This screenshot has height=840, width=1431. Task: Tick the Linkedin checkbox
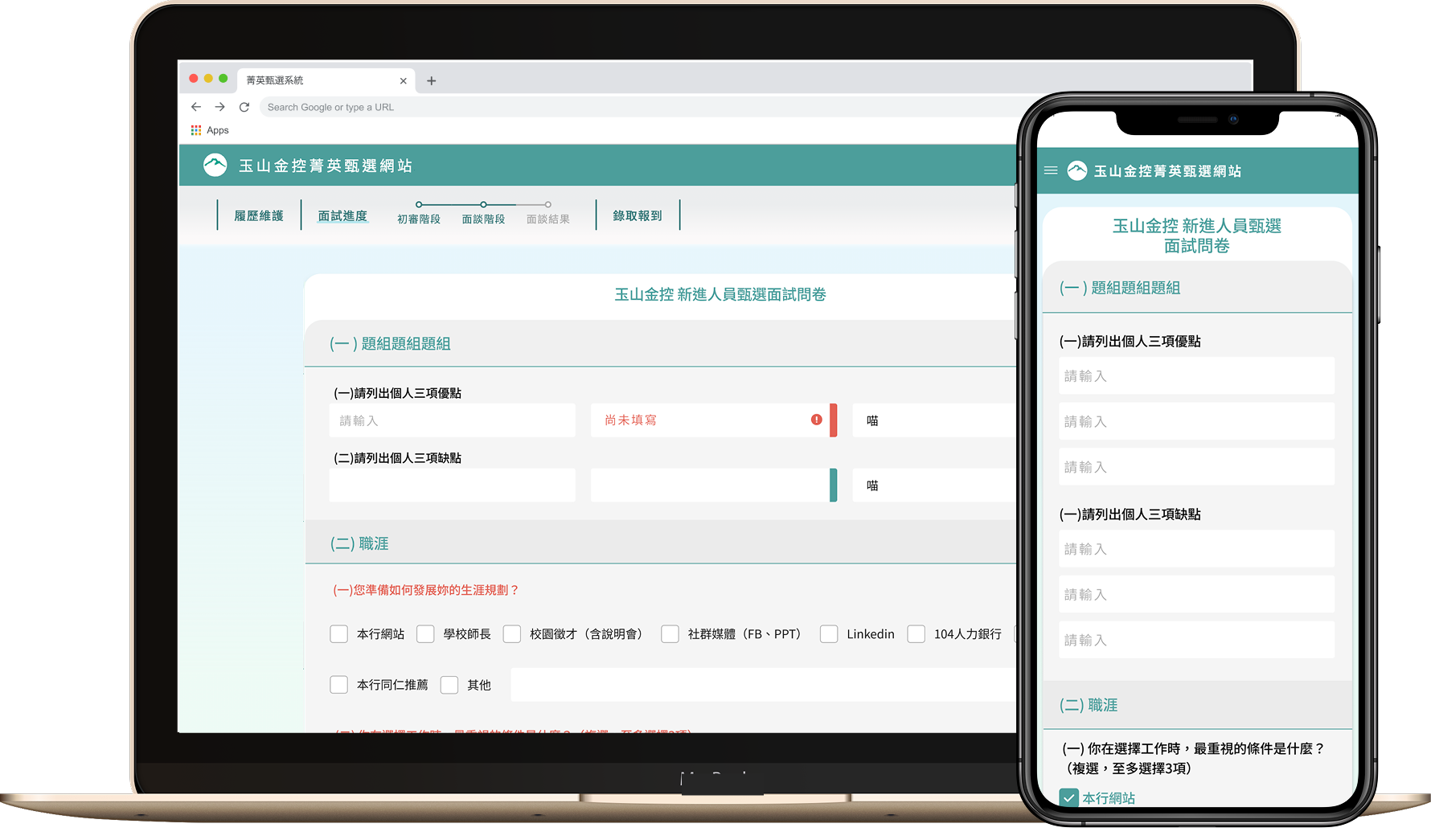[829, 634]
